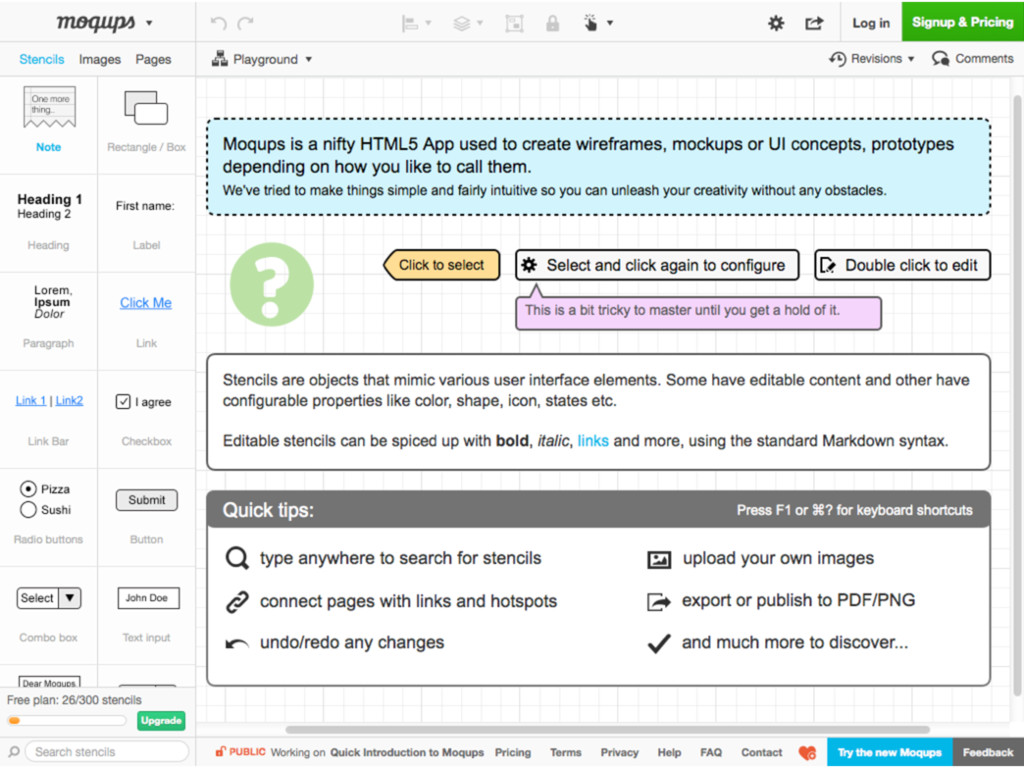Screen dimensions: 1024x768
Task: Select the Label stencil
Action: (x=146, y=223)
